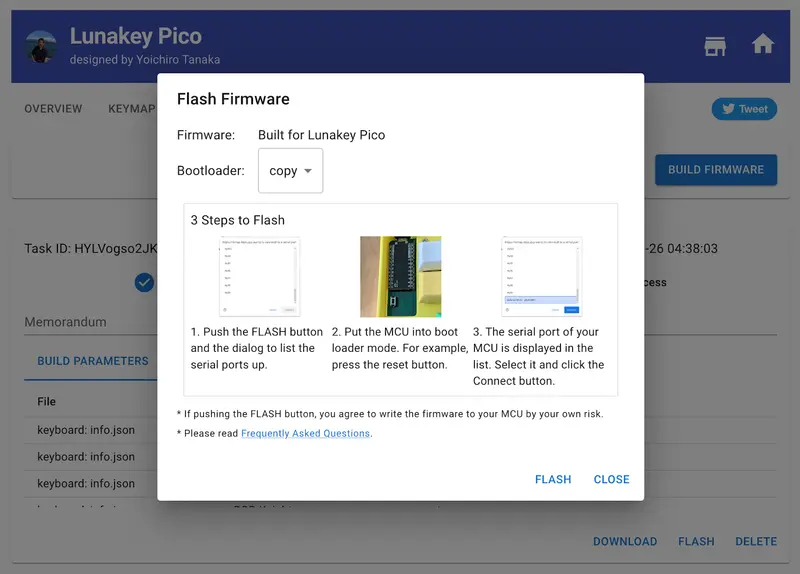This screenshot has height=574, width=800.
Task: Click the Twitter bird Tweet button
Action: coord(744,109)
